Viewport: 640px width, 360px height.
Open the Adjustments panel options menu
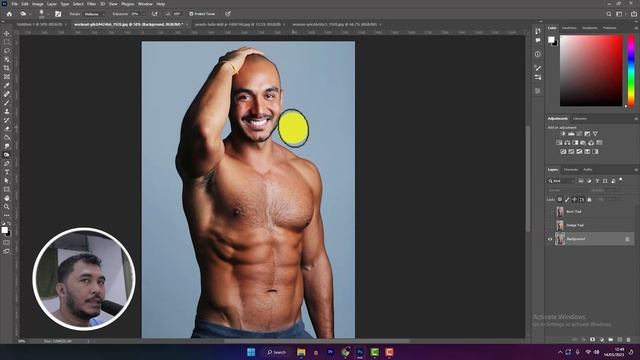(636, 119)
